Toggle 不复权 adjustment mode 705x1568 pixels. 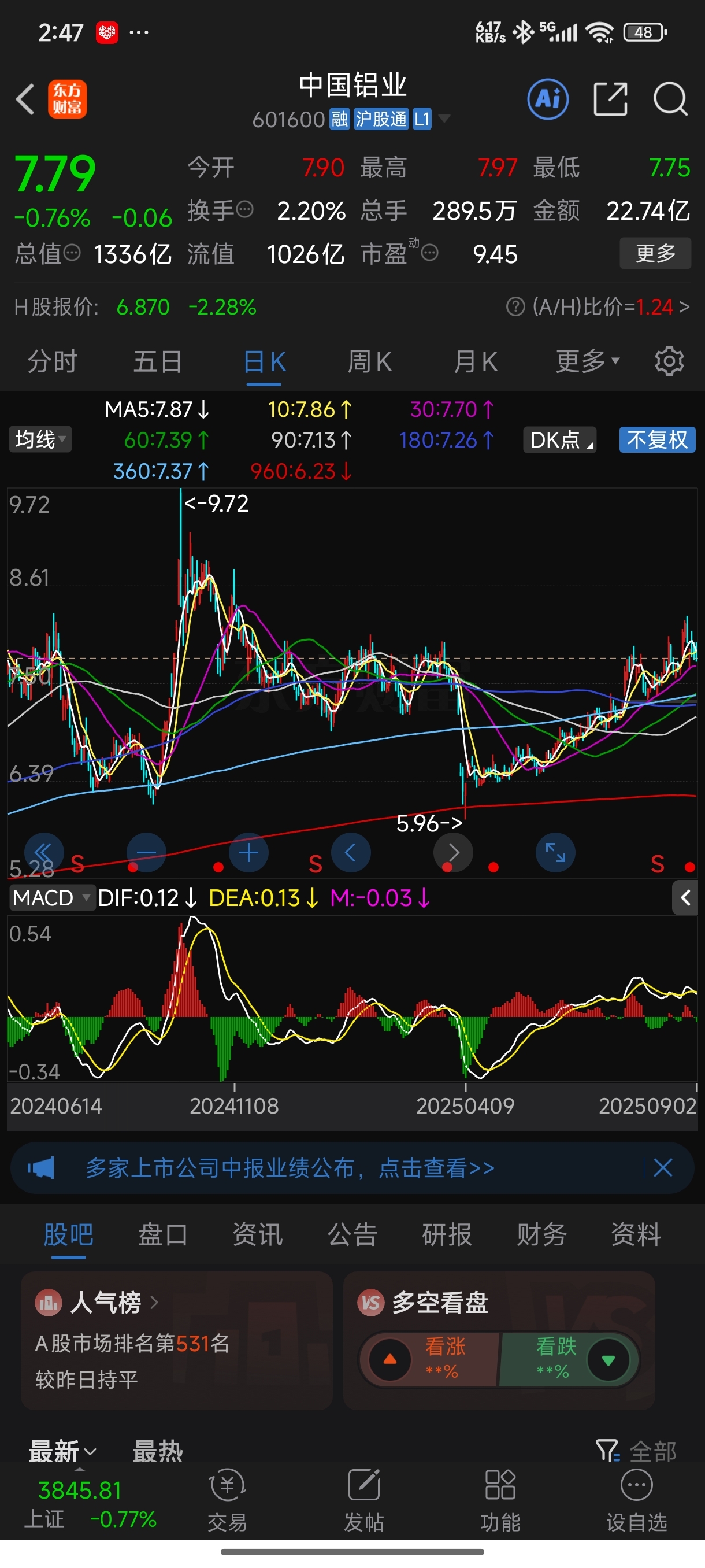657,439
